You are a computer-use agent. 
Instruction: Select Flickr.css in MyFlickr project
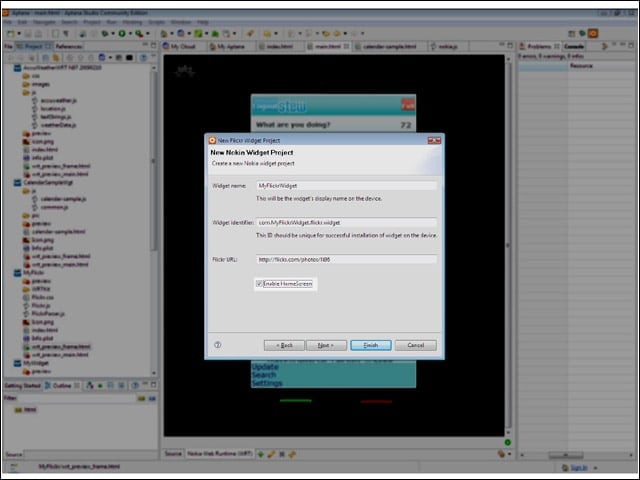(42, 297)
